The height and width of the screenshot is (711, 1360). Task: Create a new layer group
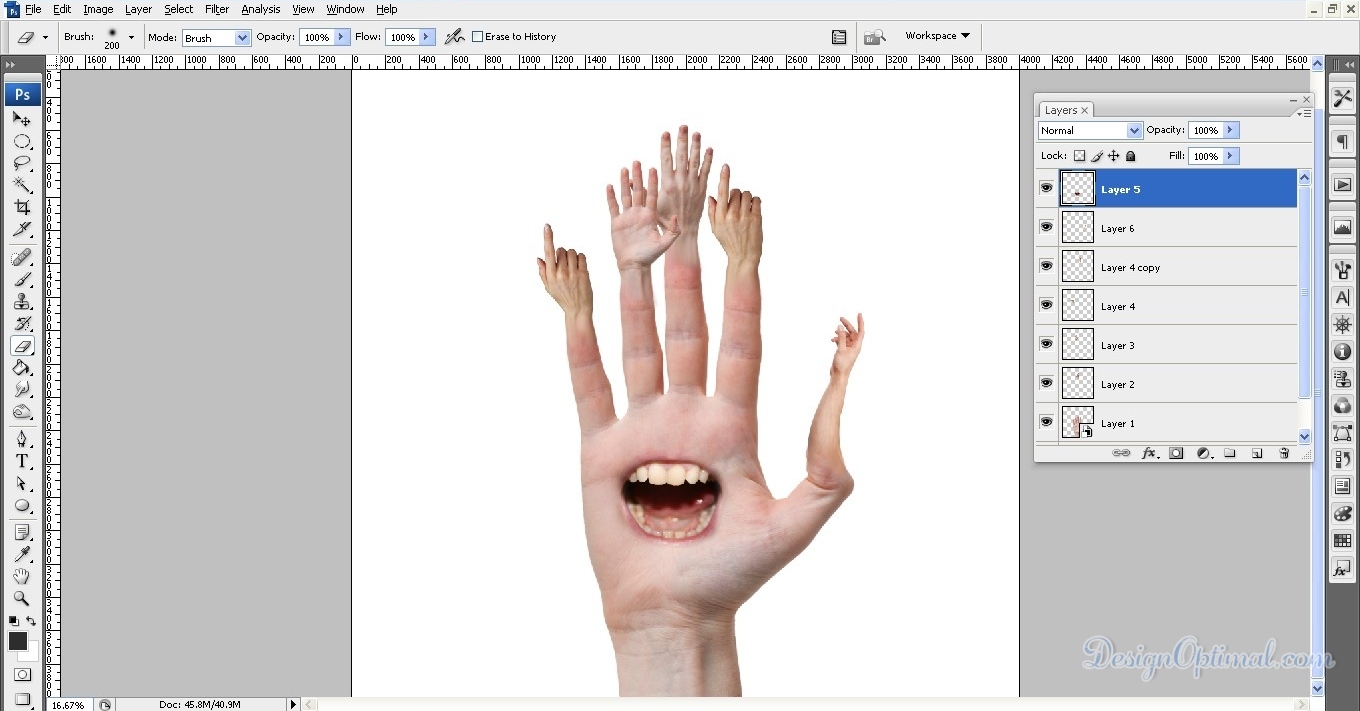coord(1230,453)
